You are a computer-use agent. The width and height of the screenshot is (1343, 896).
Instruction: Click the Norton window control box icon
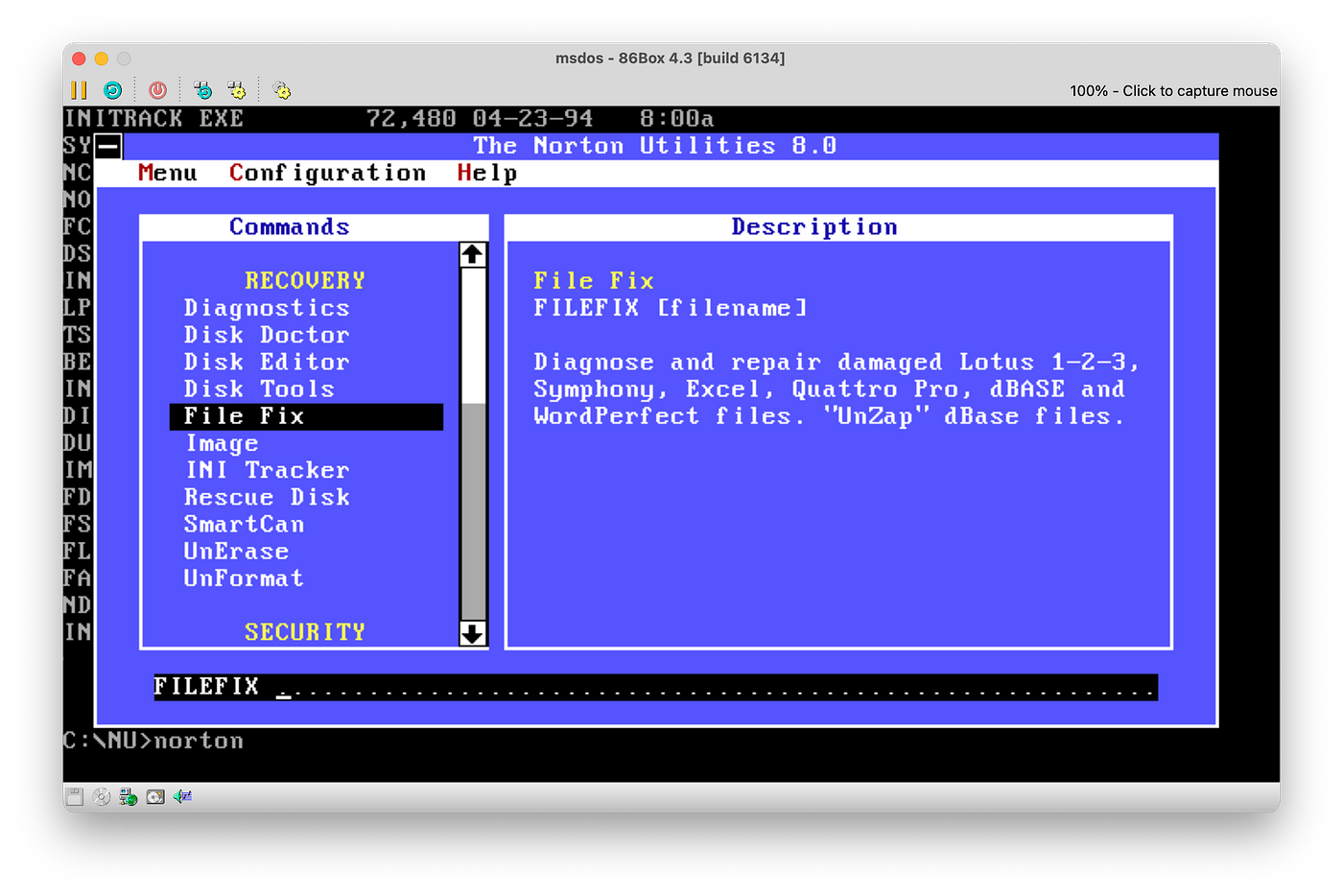(108, 146)
